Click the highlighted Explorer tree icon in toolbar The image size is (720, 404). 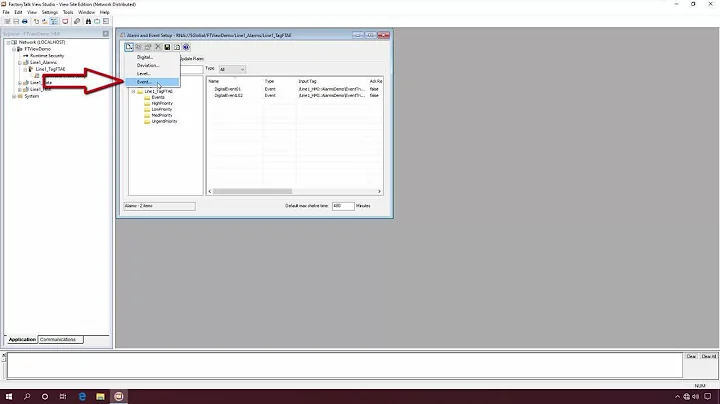pyautogui.click(x=54, y=22)
